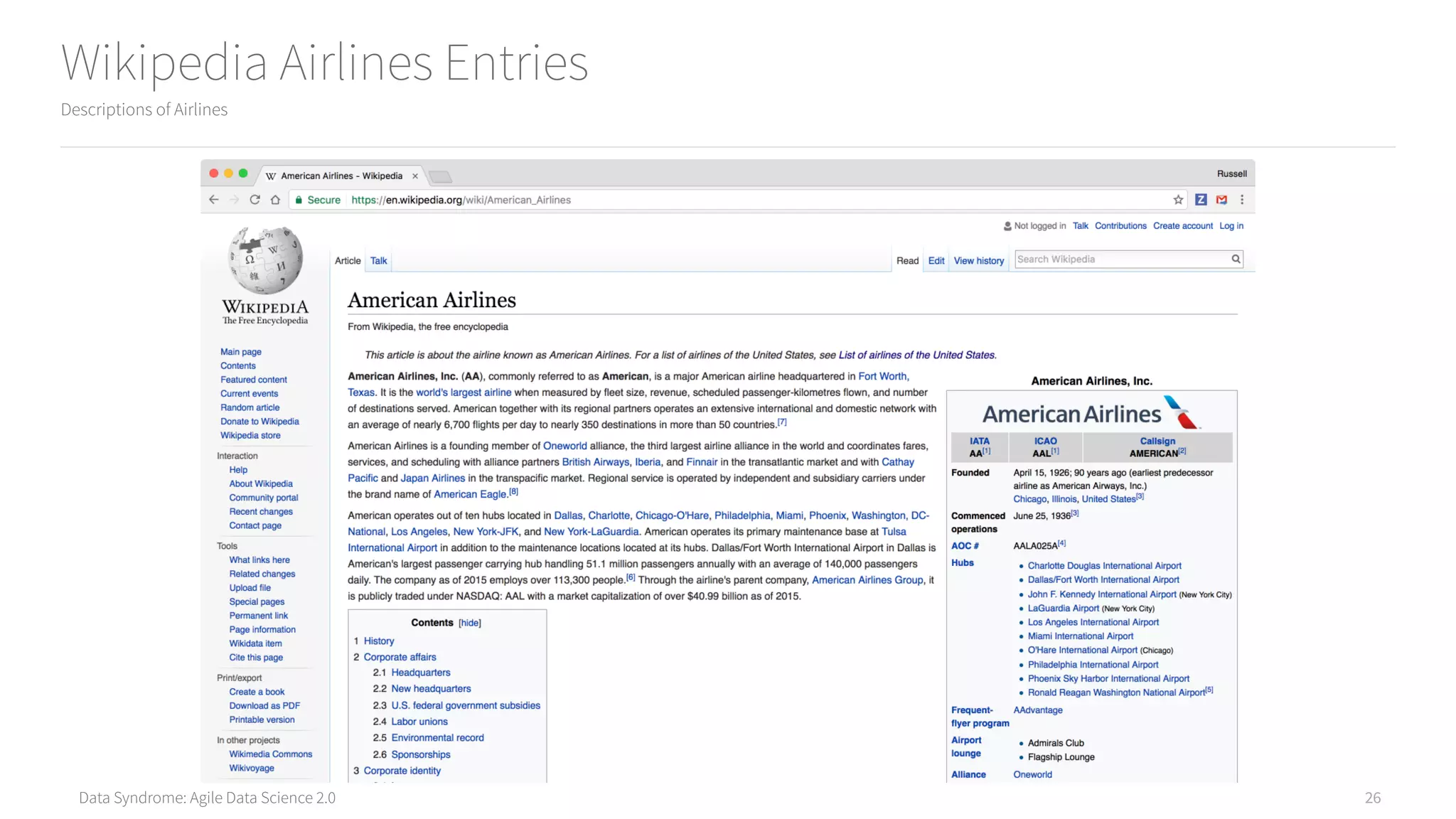Open Miami International Airport hub link
The height and width of the screenshot is (819, 1456).
click(1080, 636)
